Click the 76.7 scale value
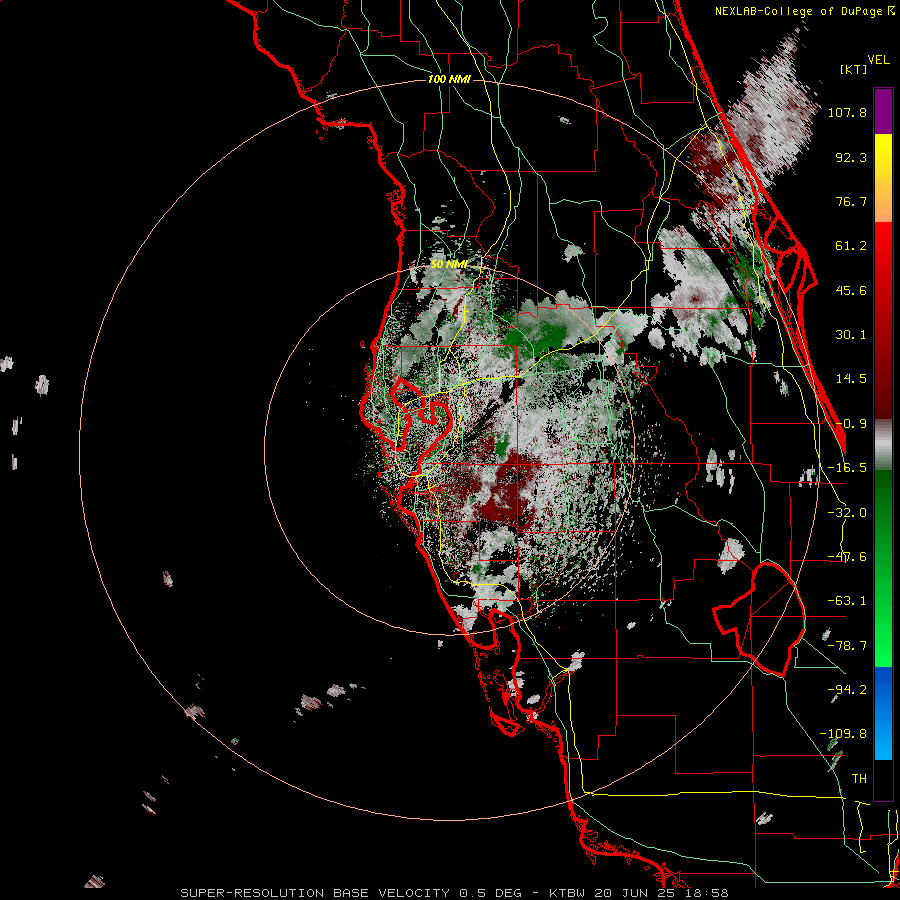 (851, 201)
